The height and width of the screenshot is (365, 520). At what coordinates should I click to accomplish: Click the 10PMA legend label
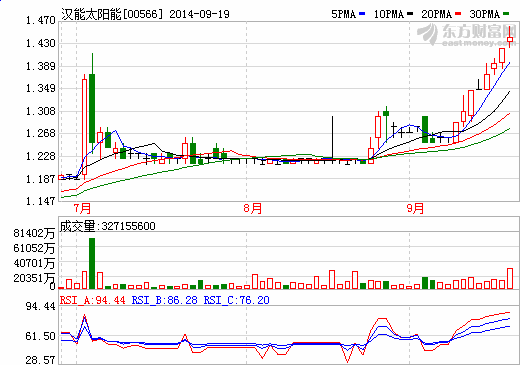click(x=389, y=14)
